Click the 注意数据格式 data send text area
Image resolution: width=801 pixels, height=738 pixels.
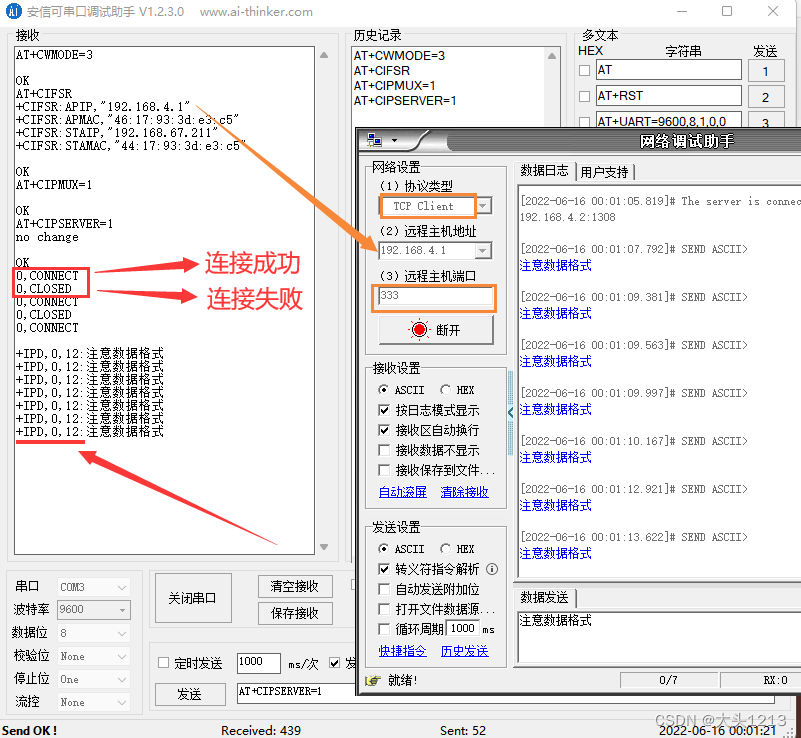tap(659, 636)
